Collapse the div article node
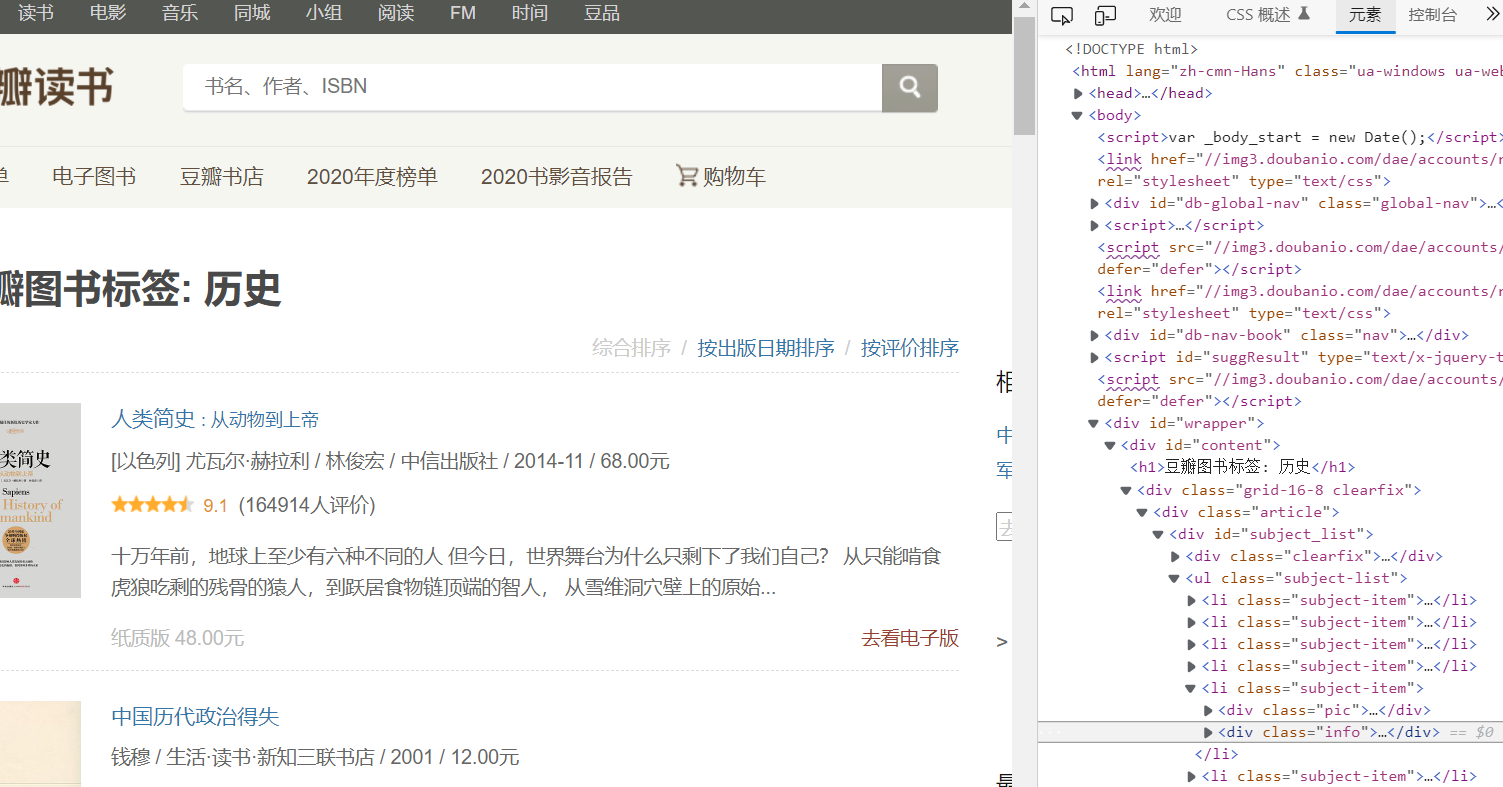 tap(1142, 511)
